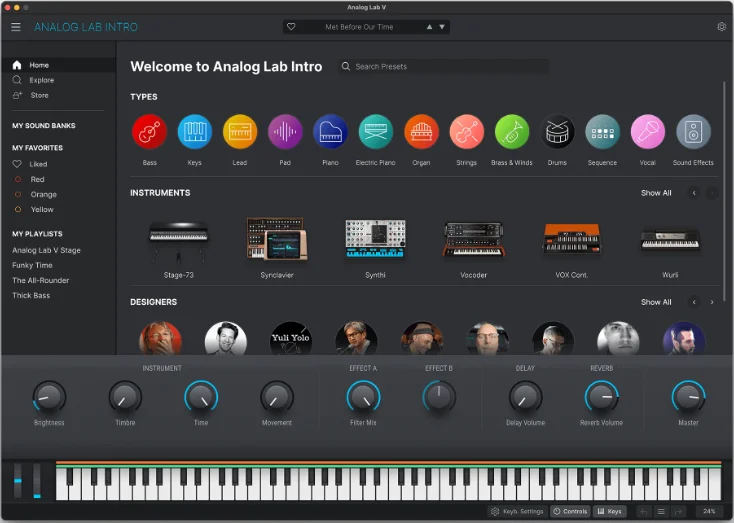This screenshot has width=734, height=523.
Task: Click the Movement knob
Action: (277, 397)
